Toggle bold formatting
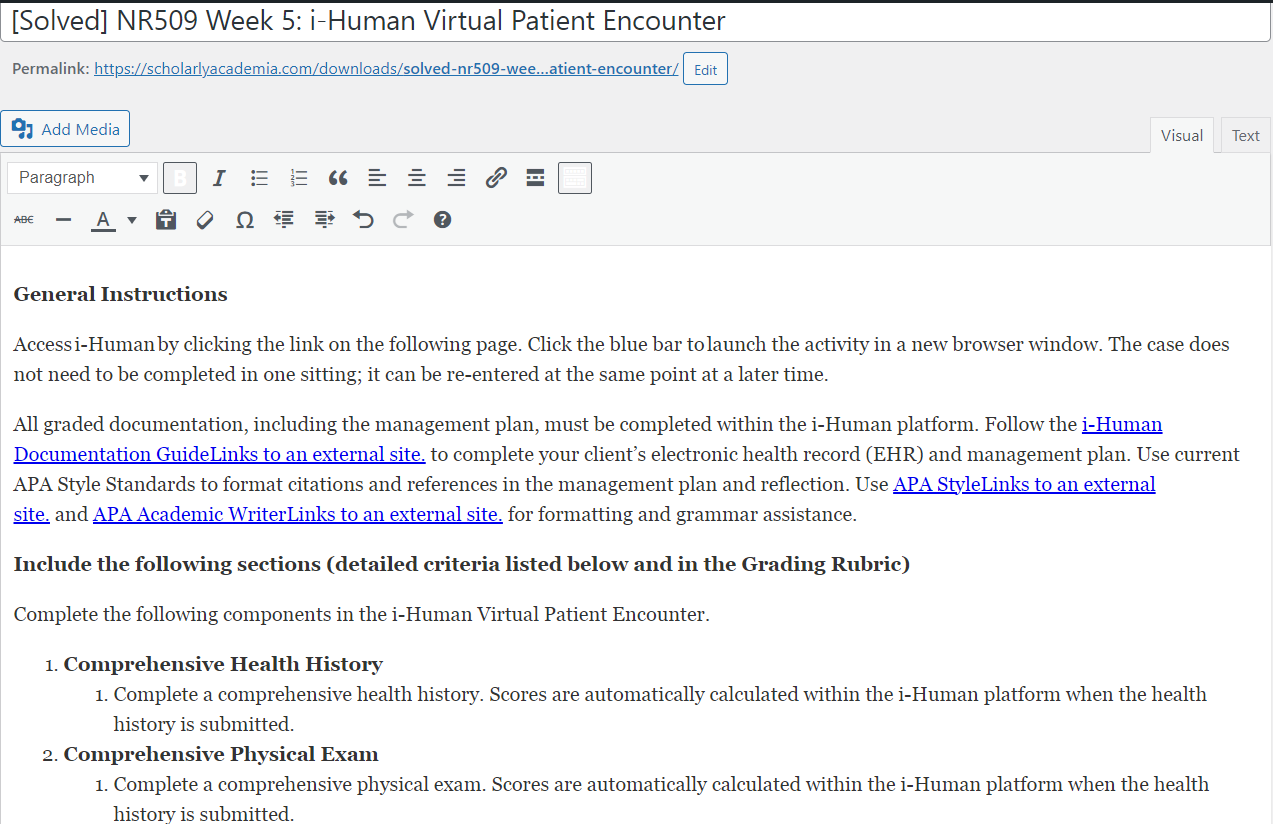 point(180,178)
